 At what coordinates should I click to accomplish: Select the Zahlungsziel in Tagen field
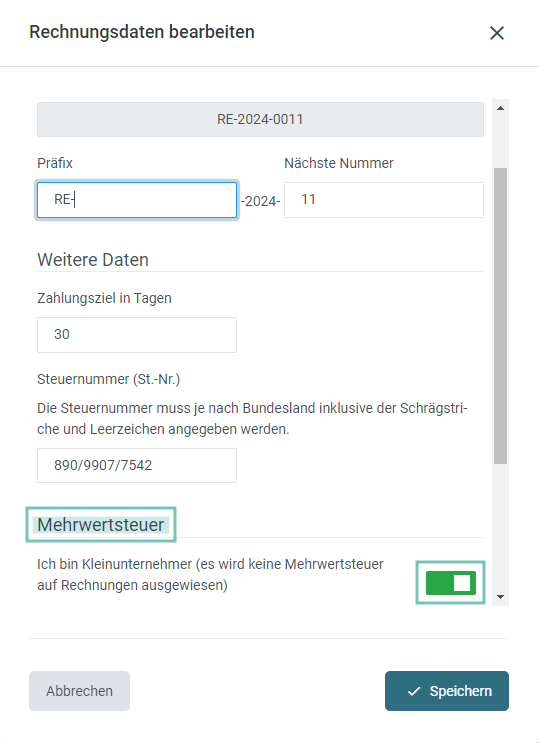point(137,335)
